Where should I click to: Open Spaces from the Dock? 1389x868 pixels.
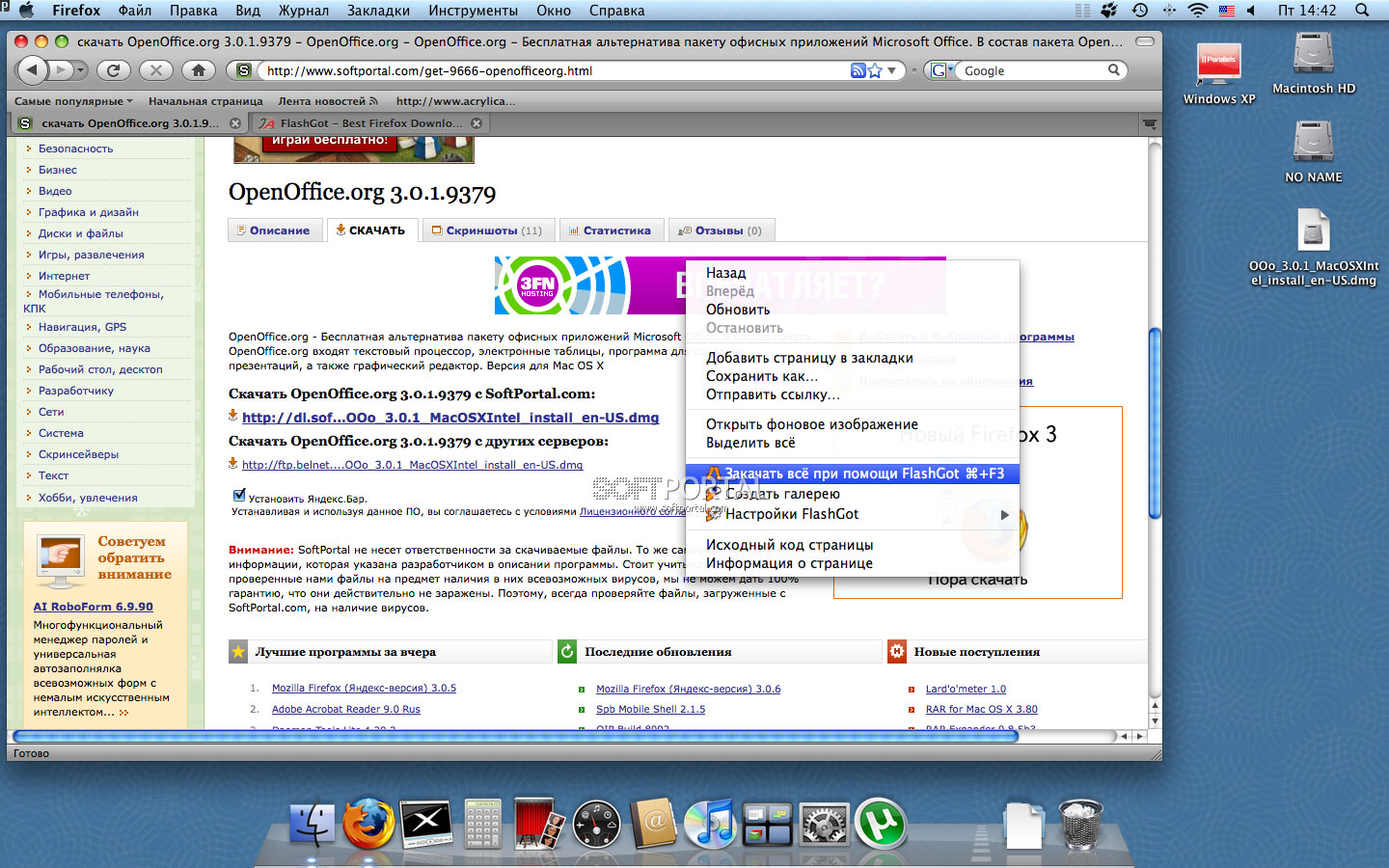tap(768, 826)
